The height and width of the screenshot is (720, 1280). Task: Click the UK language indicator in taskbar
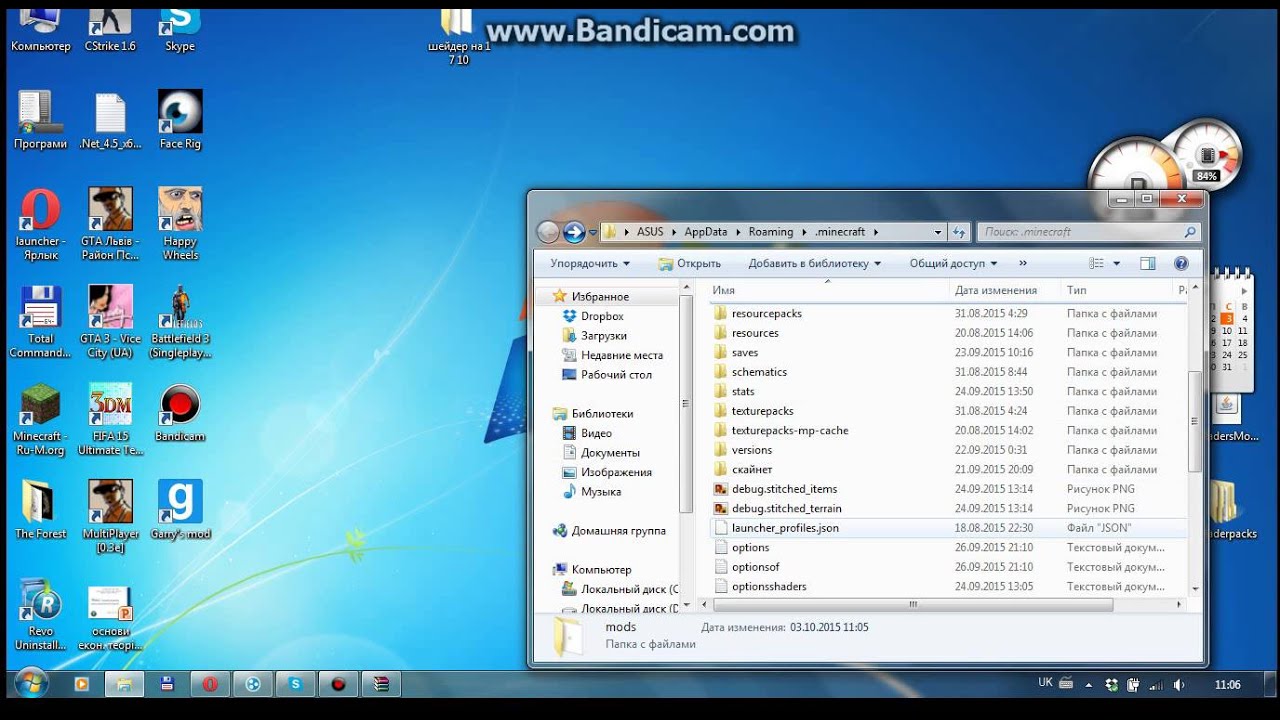[x=1045, y=683]
